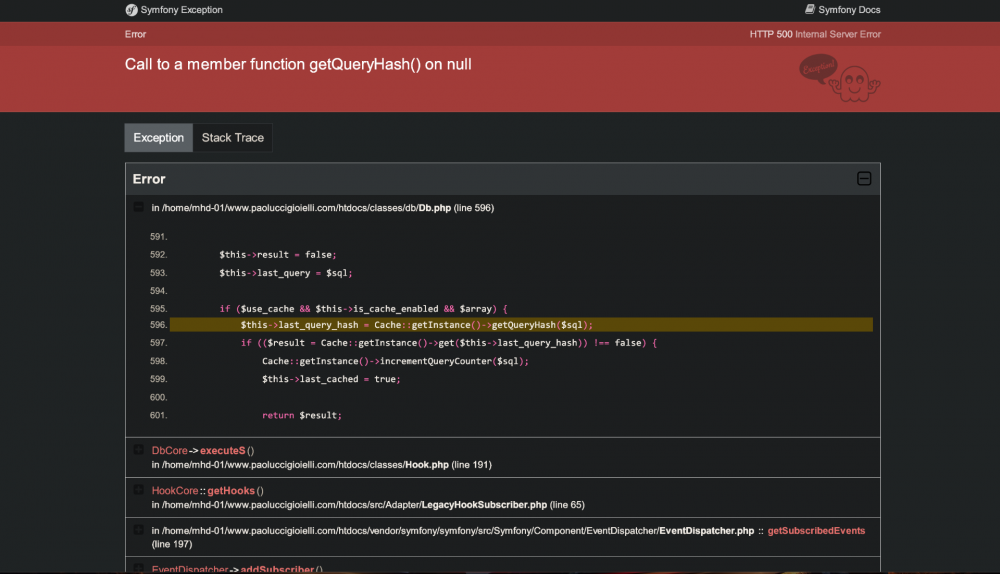Click the Symfony Docs book icon
Screen dimensions: 1000x574
810,10
